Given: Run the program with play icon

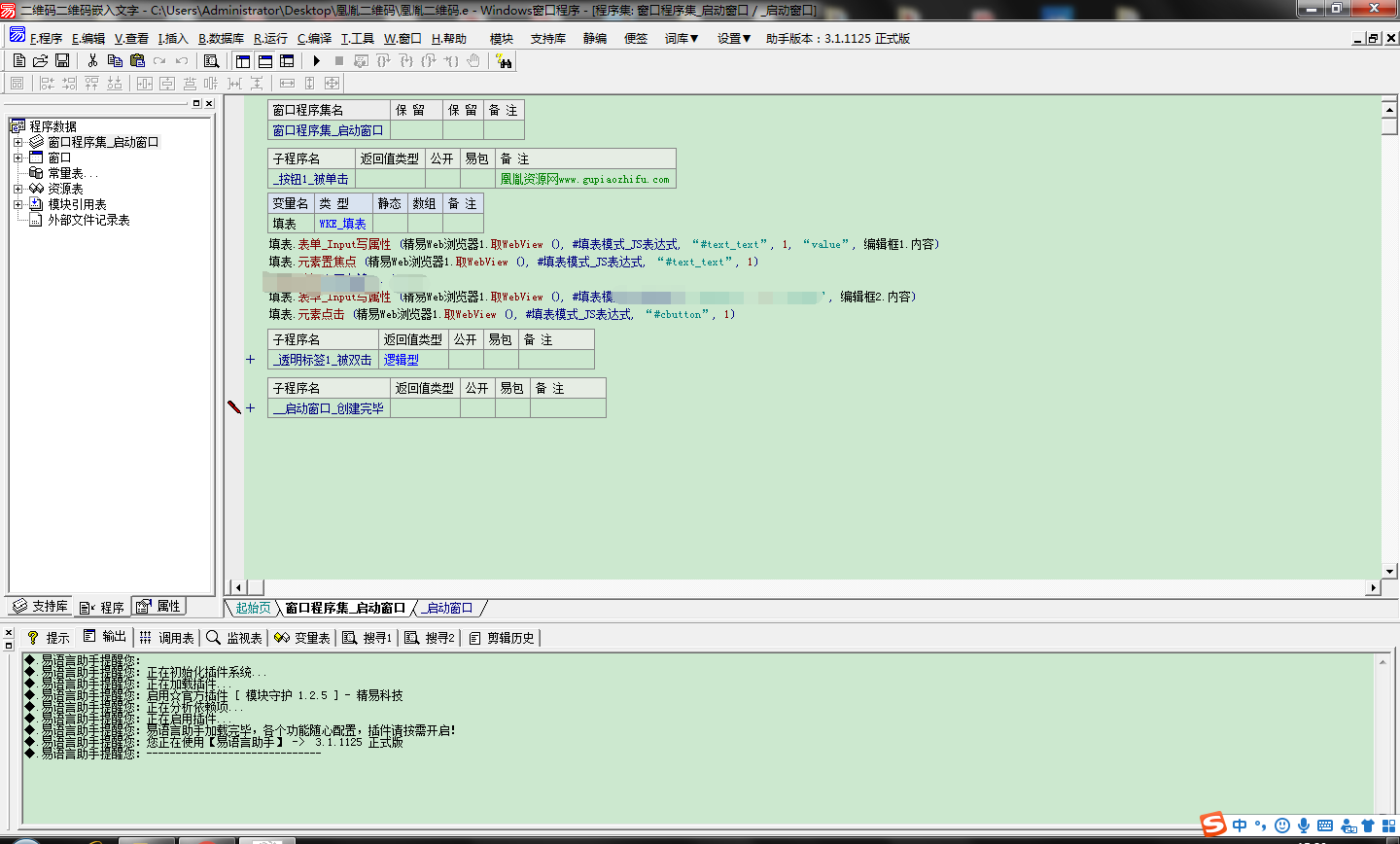Looking at the screenshot, I should tap(317, 60).
